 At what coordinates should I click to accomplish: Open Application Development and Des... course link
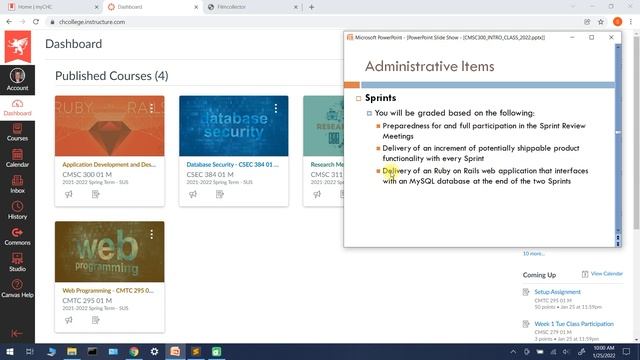[109, 164]
